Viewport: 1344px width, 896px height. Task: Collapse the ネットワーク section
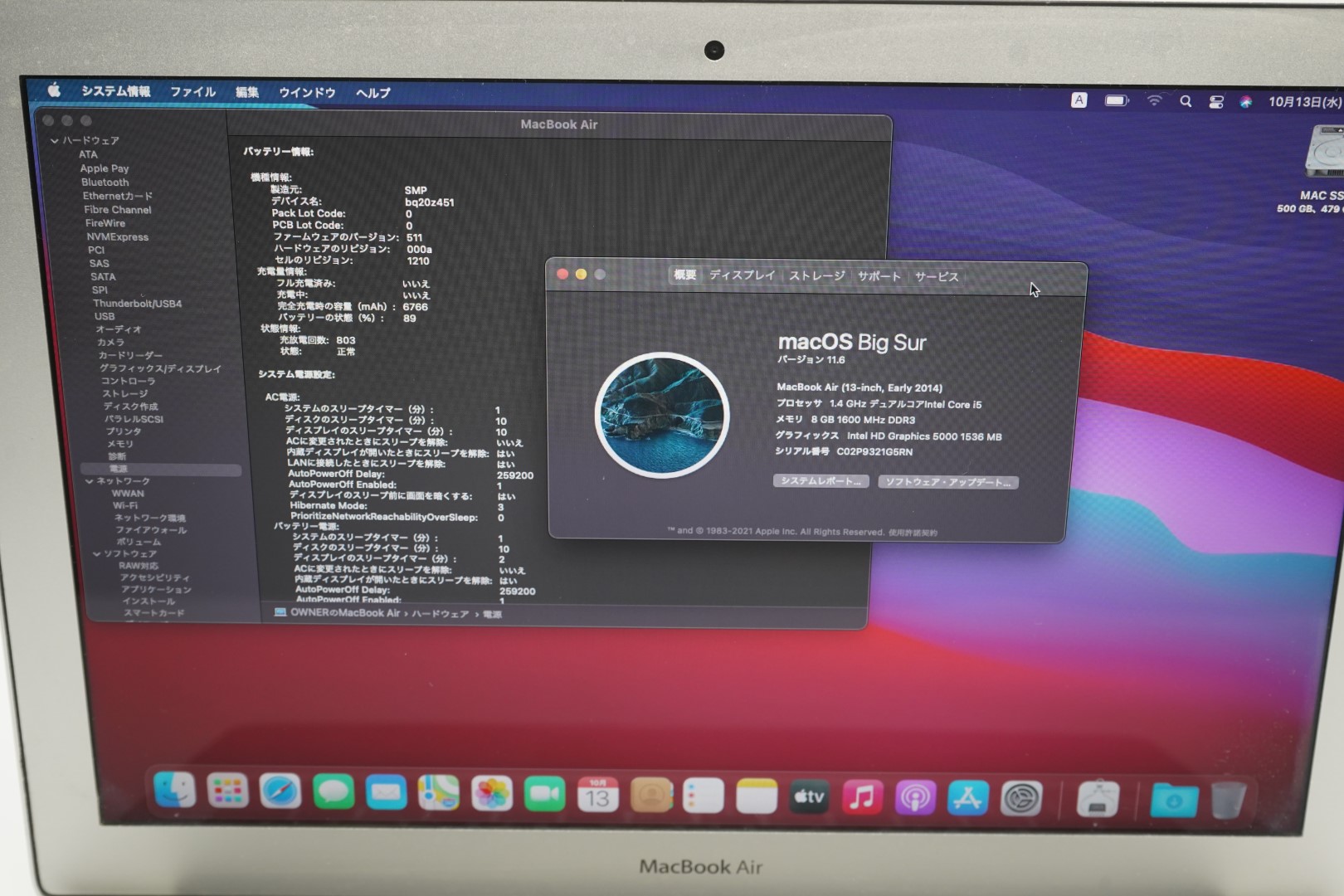pos(89,481)
